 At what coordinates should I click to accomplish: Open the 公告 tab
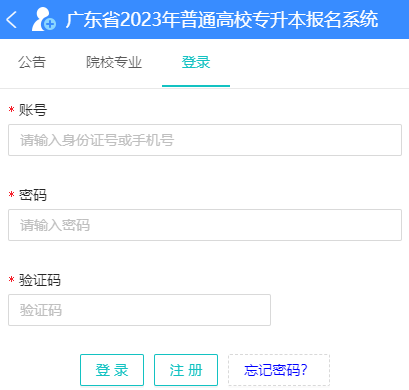tap(32, 62)
